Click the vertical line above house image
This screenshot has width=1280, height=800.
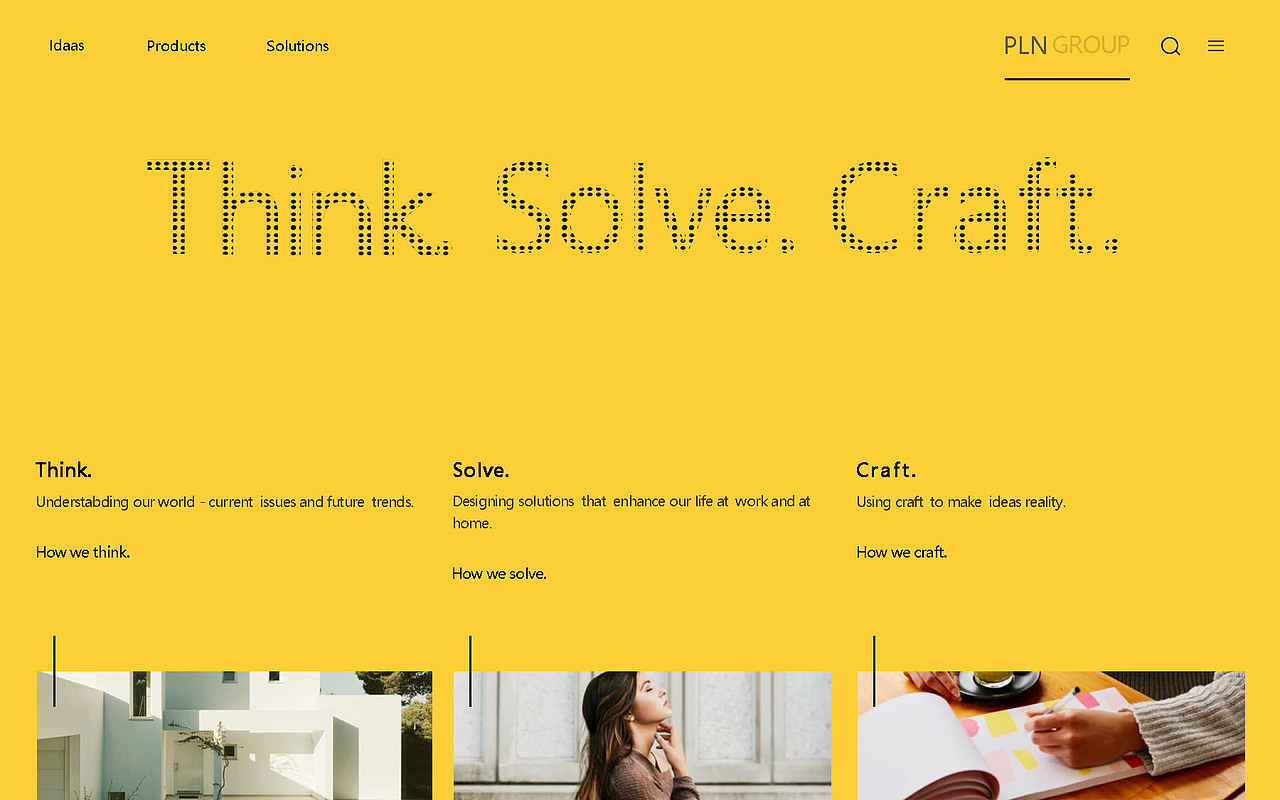click(54, 671)
